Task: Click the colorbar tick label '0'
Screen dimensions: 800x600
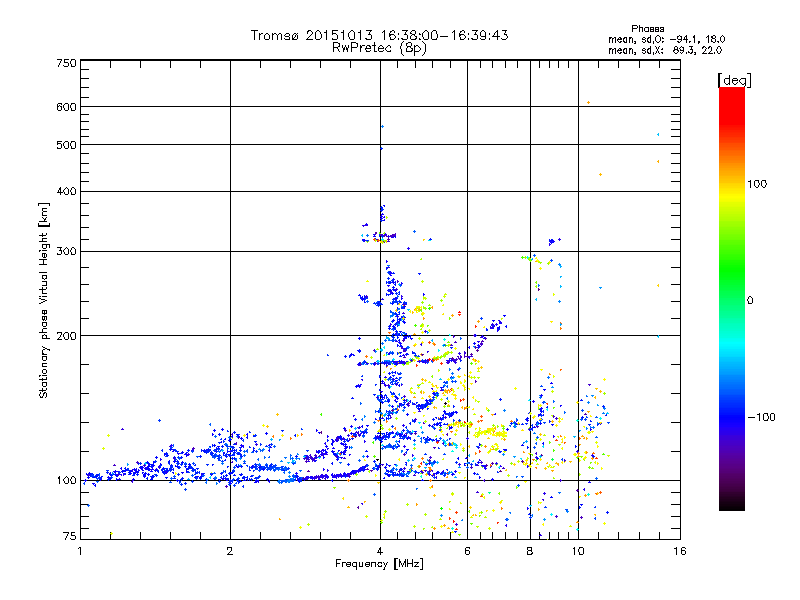Action: pos(750,300)
